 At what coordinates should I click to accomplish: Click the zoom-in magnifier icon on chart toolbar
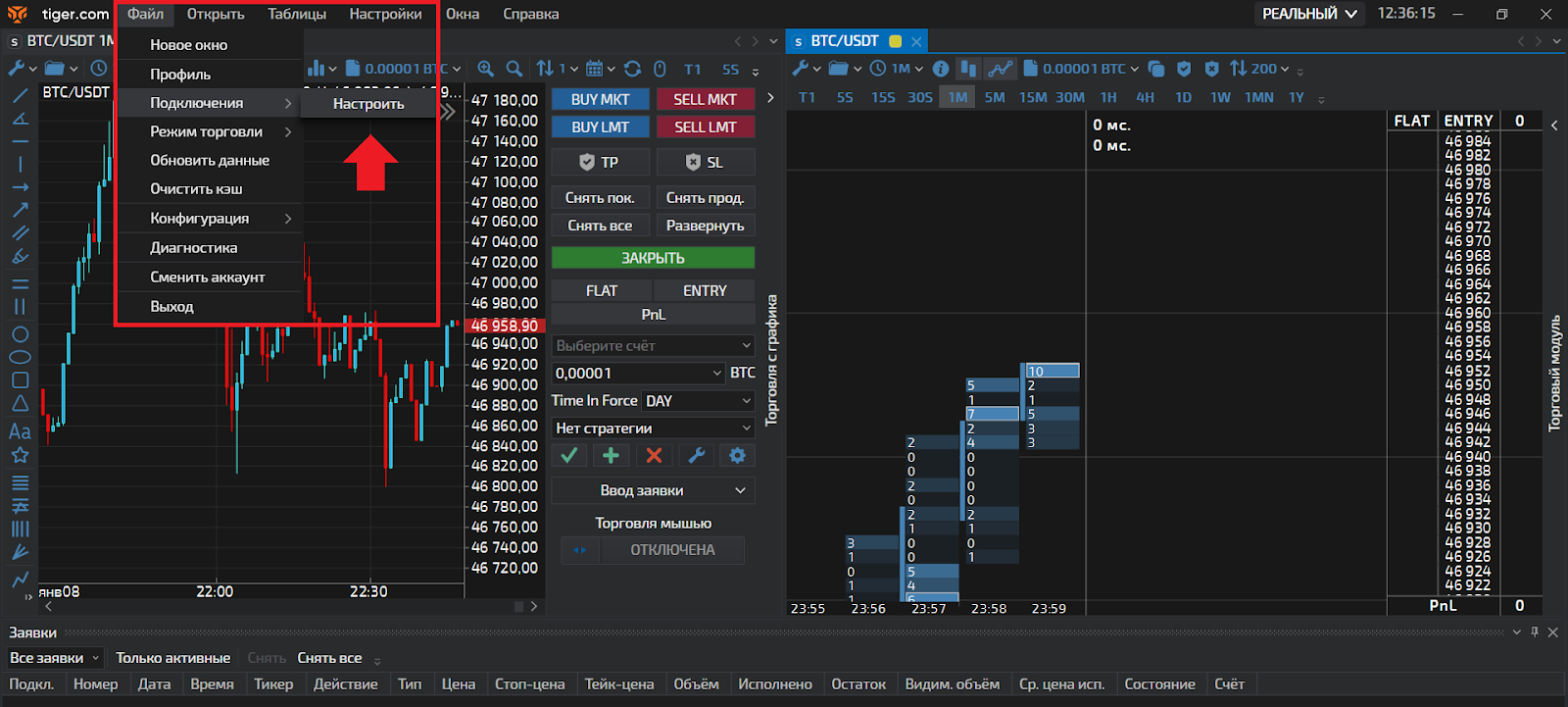tap(485, 69)
